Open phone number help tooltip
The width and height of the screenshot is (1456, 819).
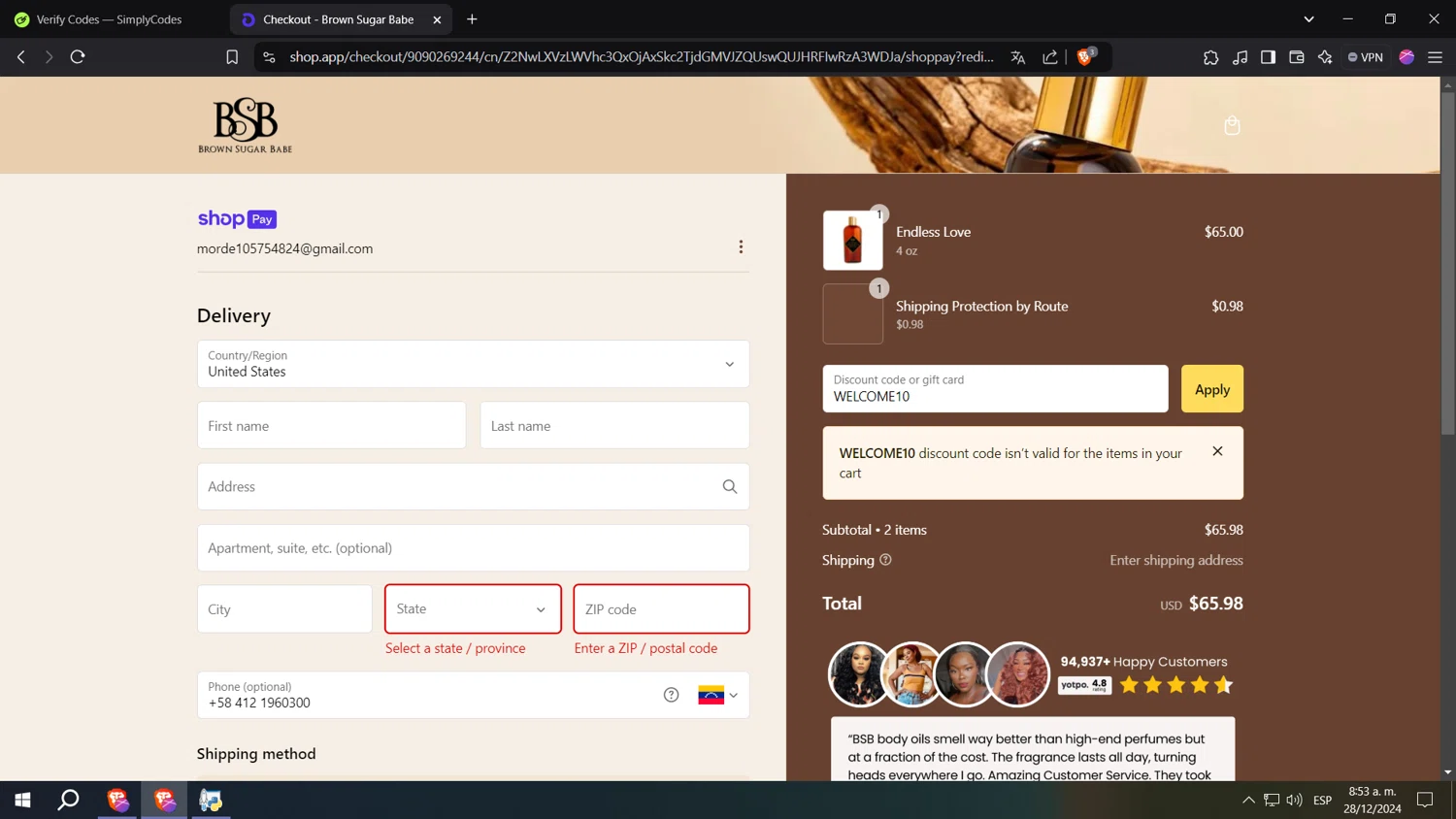(671, 695)
